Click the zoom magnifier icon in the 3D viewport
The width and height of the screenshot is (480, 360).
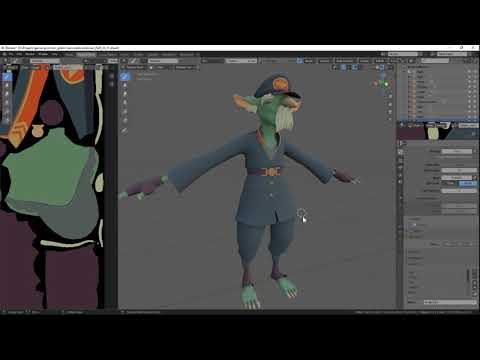390,96
